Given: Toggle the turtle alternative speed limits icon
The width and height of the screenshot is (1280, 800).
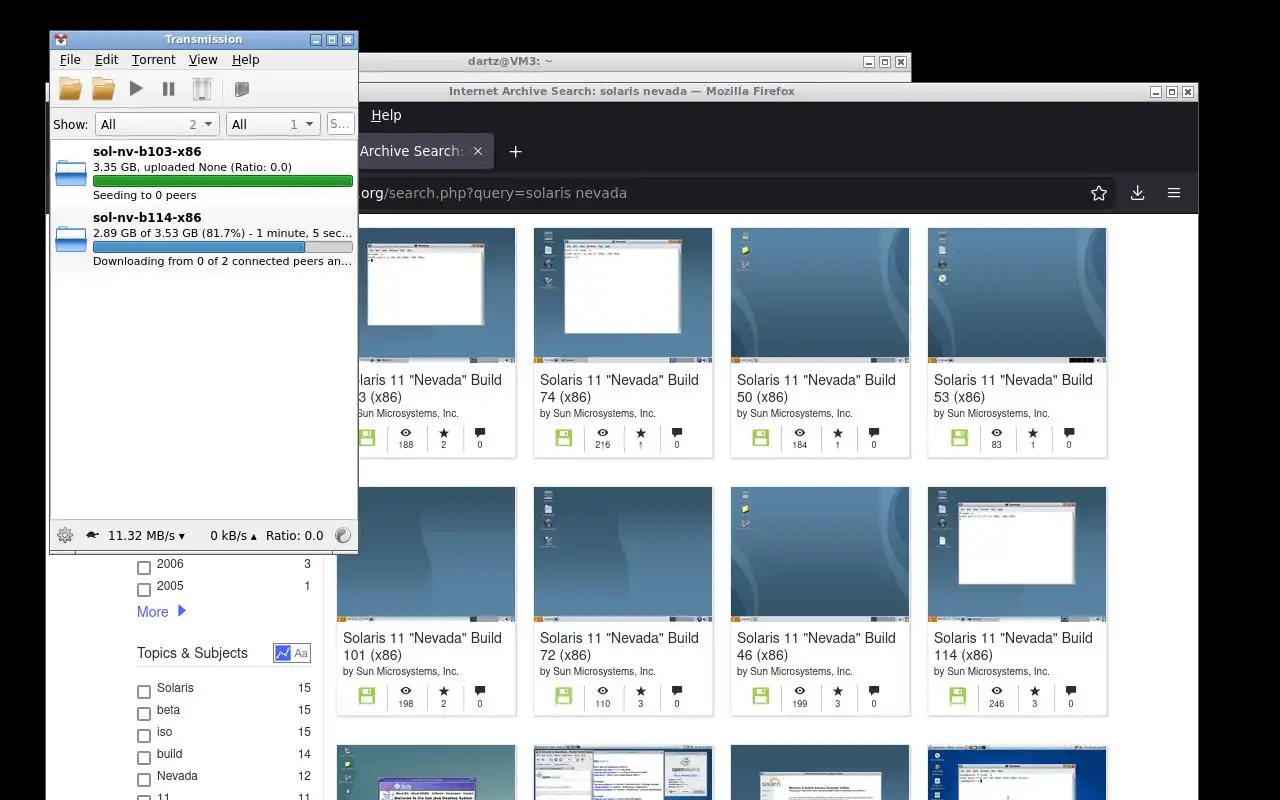Looking at the screenshot, I should [92, 535].
